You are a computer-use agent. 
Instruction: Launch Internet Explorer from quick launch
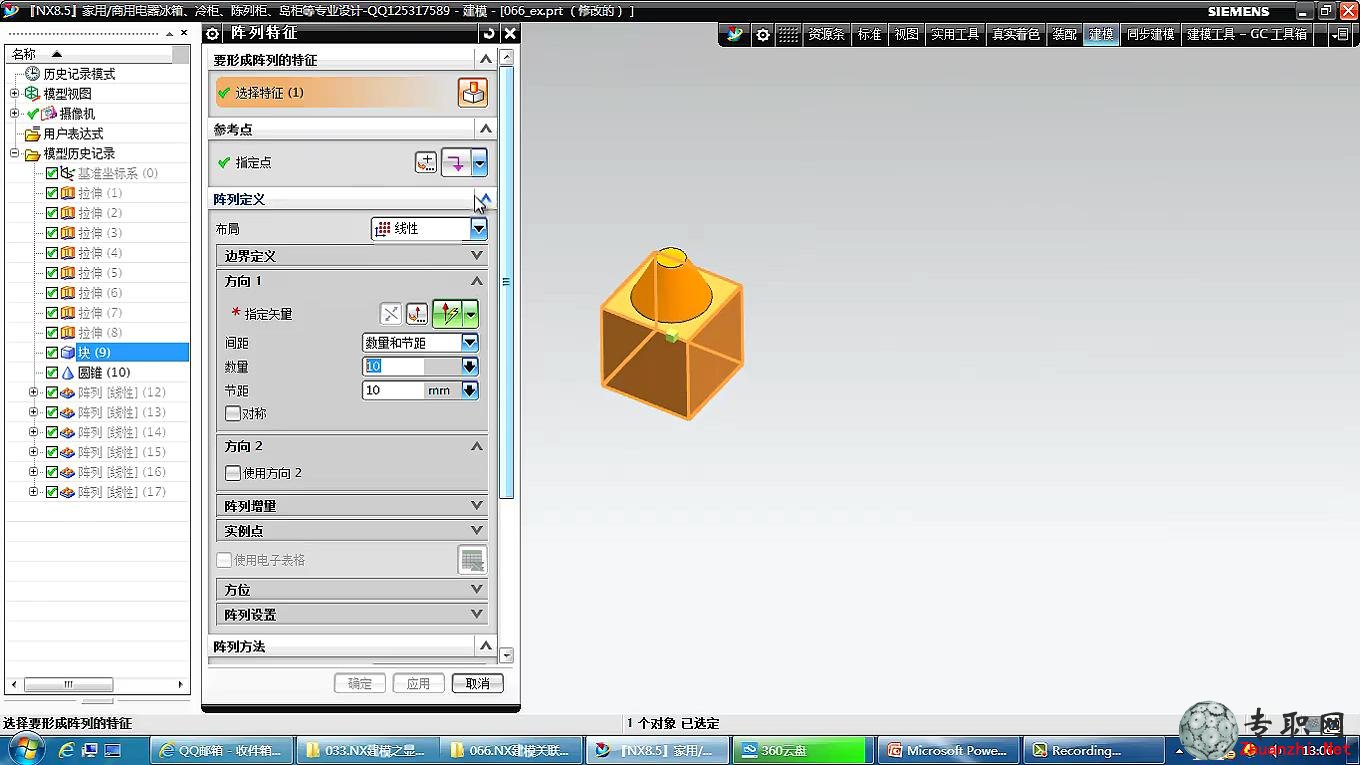(x=68, y=750)
